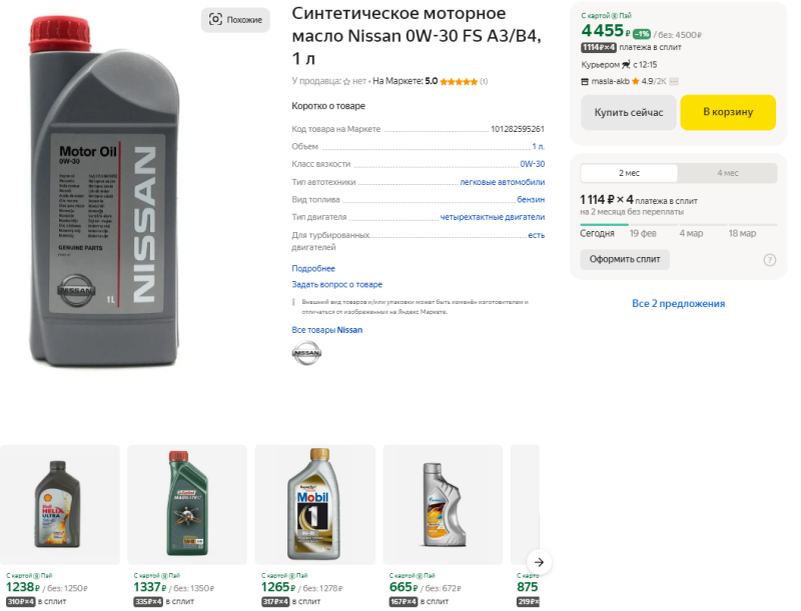Open the Gazpromneft oil product card

tap(443, 505)
